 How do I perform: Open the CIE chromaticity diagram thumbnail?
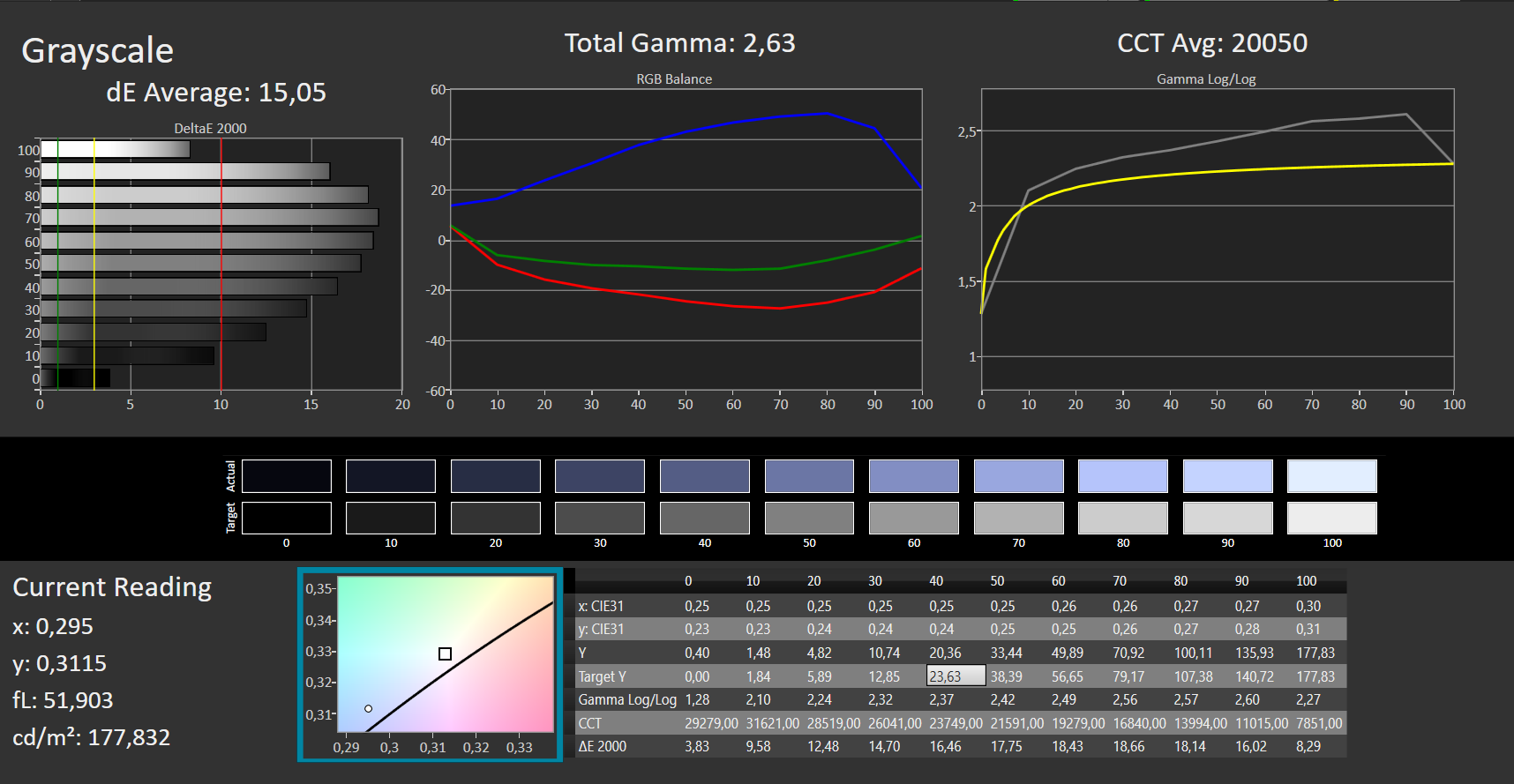(x=431, y=664)
